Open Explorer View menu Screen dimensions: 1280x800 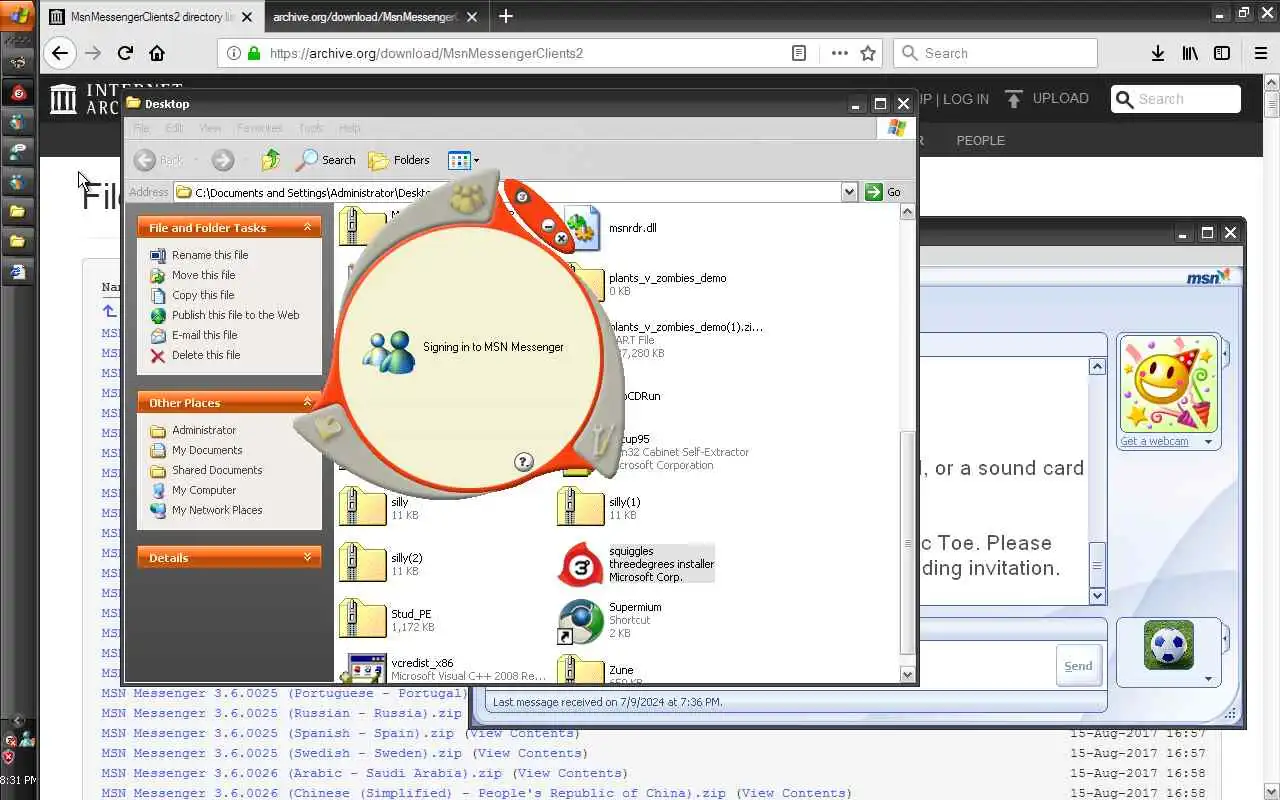point(210,128)
